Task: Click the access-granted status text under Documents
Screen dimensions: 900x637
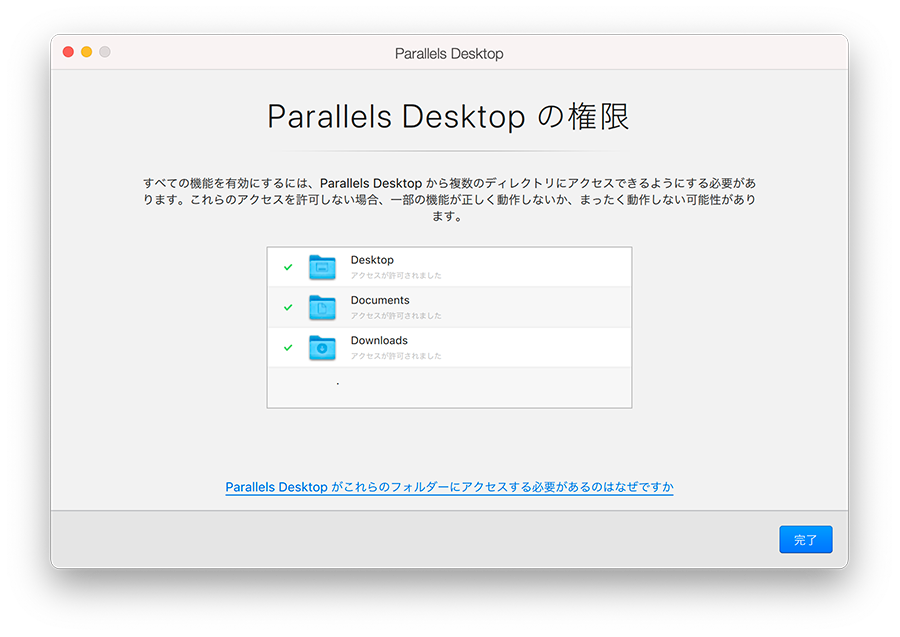Action: click(396, 316)
